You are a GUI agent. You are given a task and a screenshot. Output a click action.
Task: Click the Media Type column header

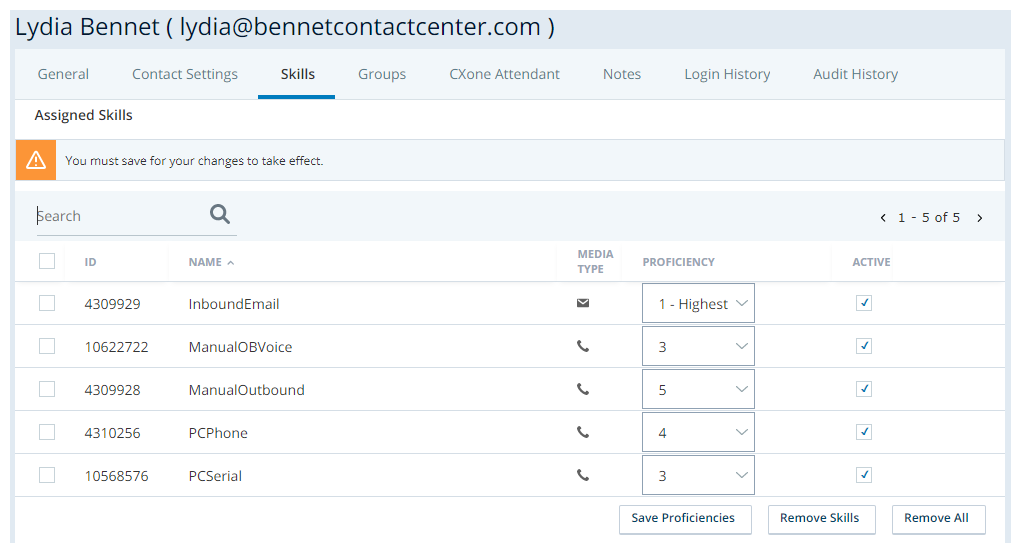coord(595,262)
